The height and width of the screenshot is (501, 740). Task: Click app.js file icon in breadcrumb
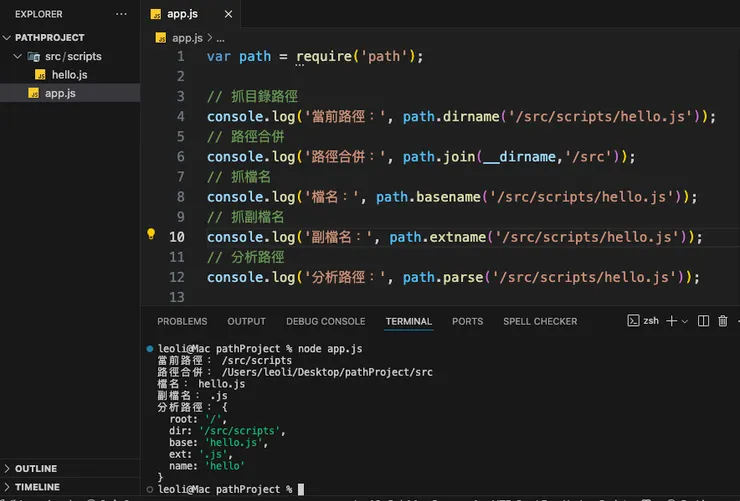163,37
